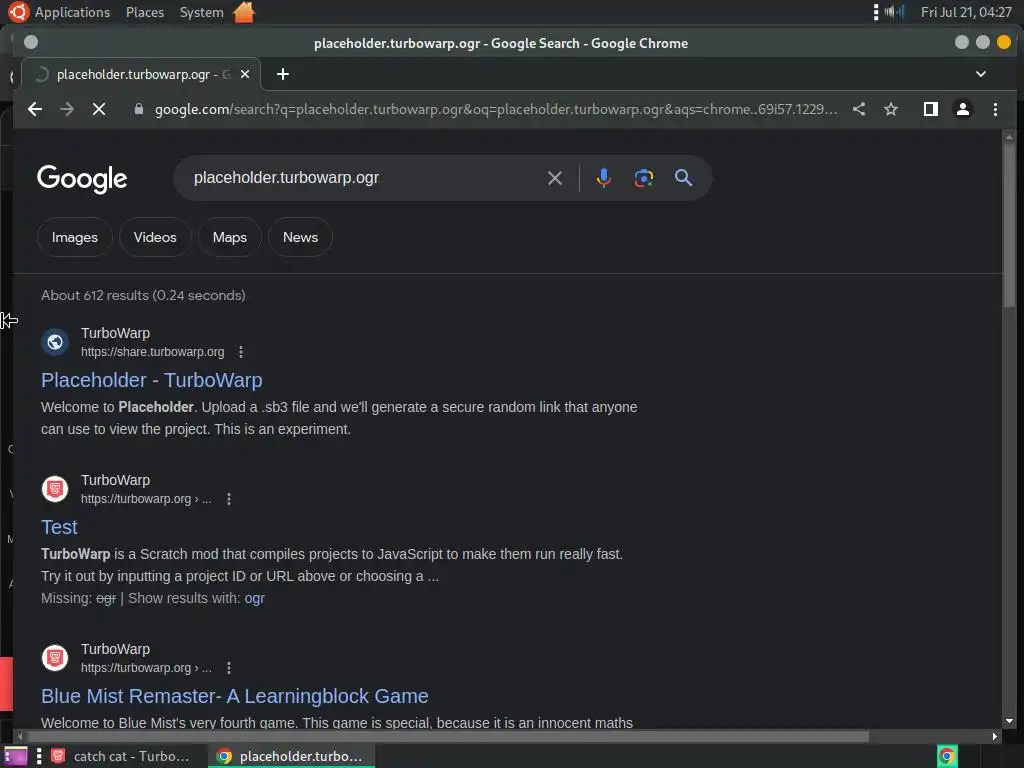Image resolution: width=1024 pixels, height=768 pixels.
Task: Click the home folder icon in panel
Action: [244, 12]
